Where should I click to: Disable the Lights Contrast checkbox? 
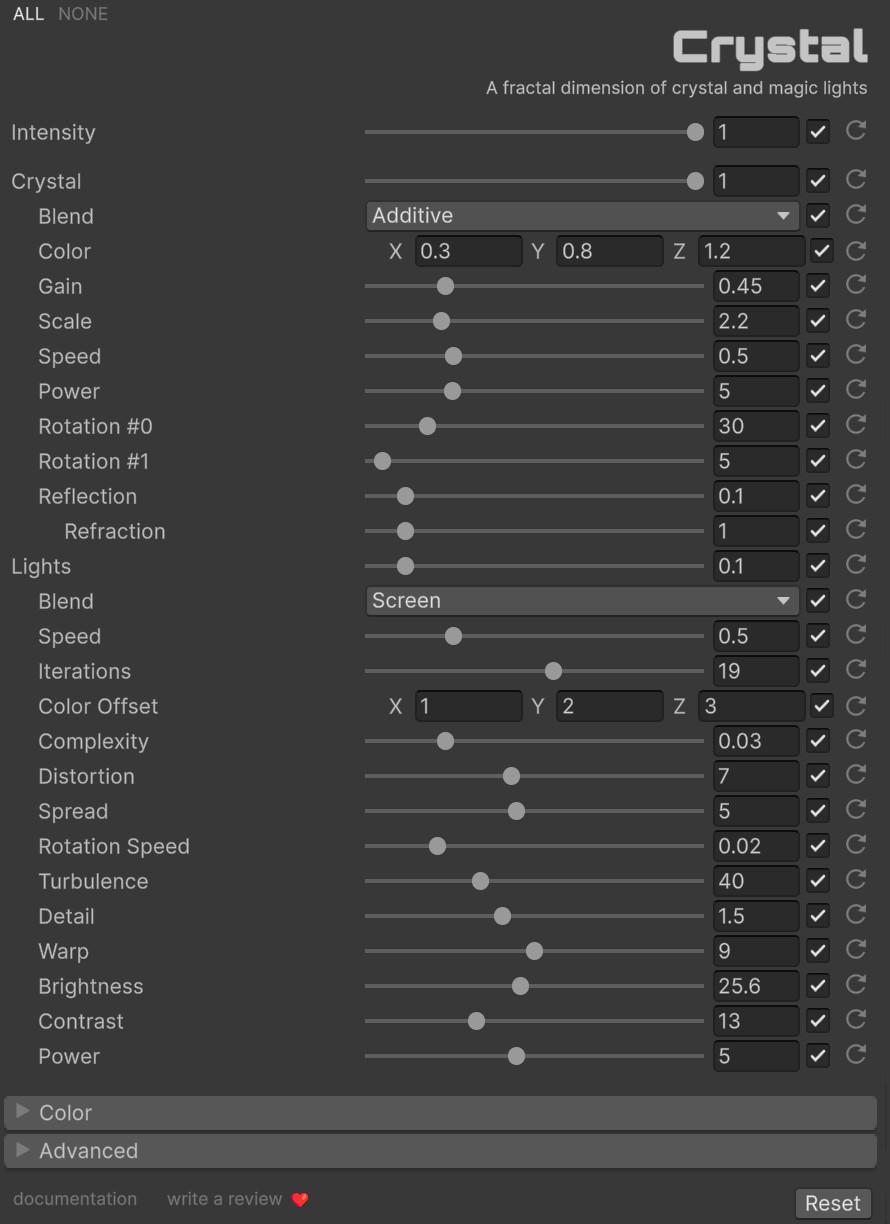[x=818, y=1021]
